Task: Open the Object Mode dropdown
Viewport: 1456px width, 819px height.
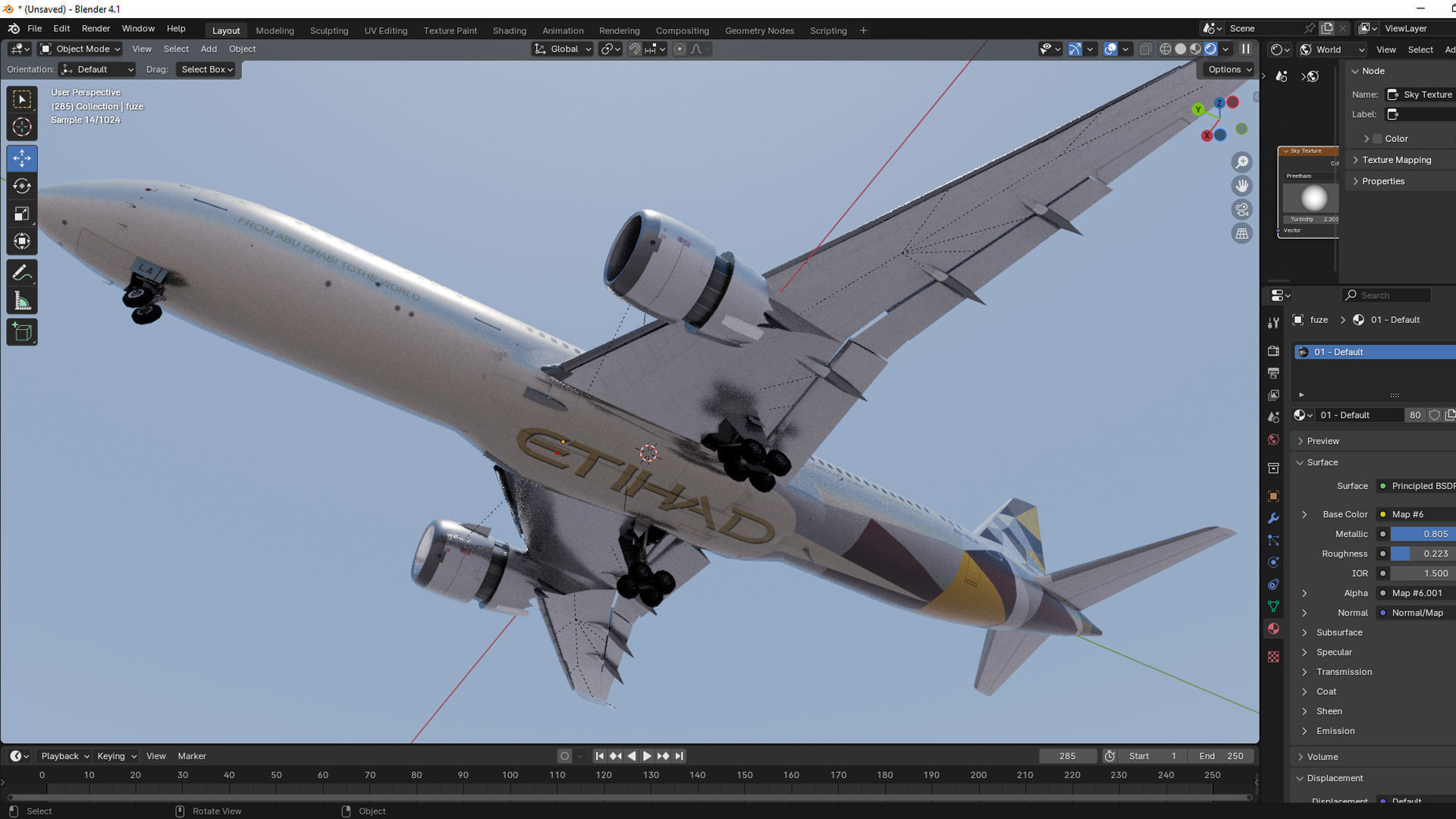Action: 80,49
